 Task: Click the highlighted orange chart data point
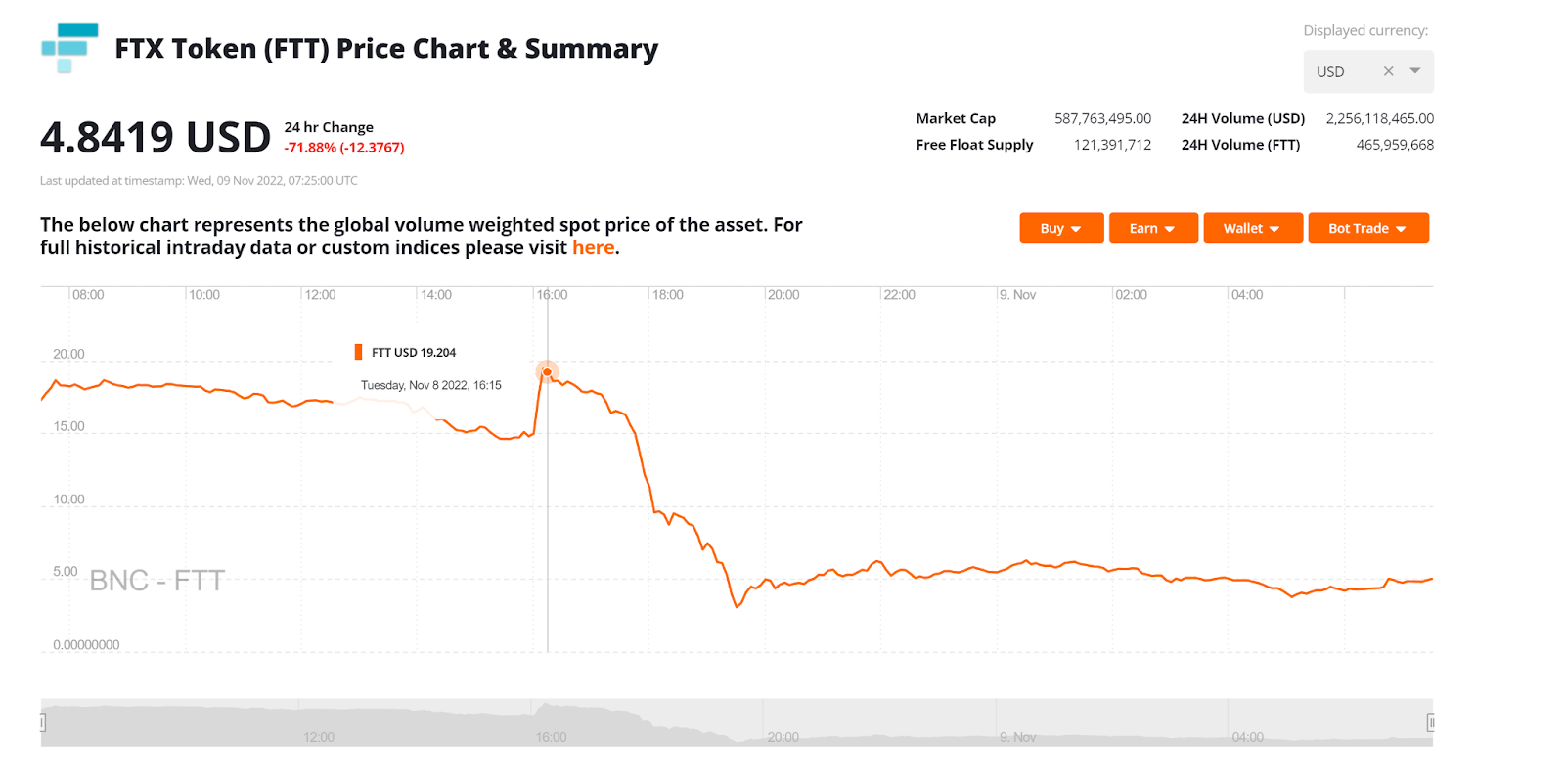[x=547, y=371]
